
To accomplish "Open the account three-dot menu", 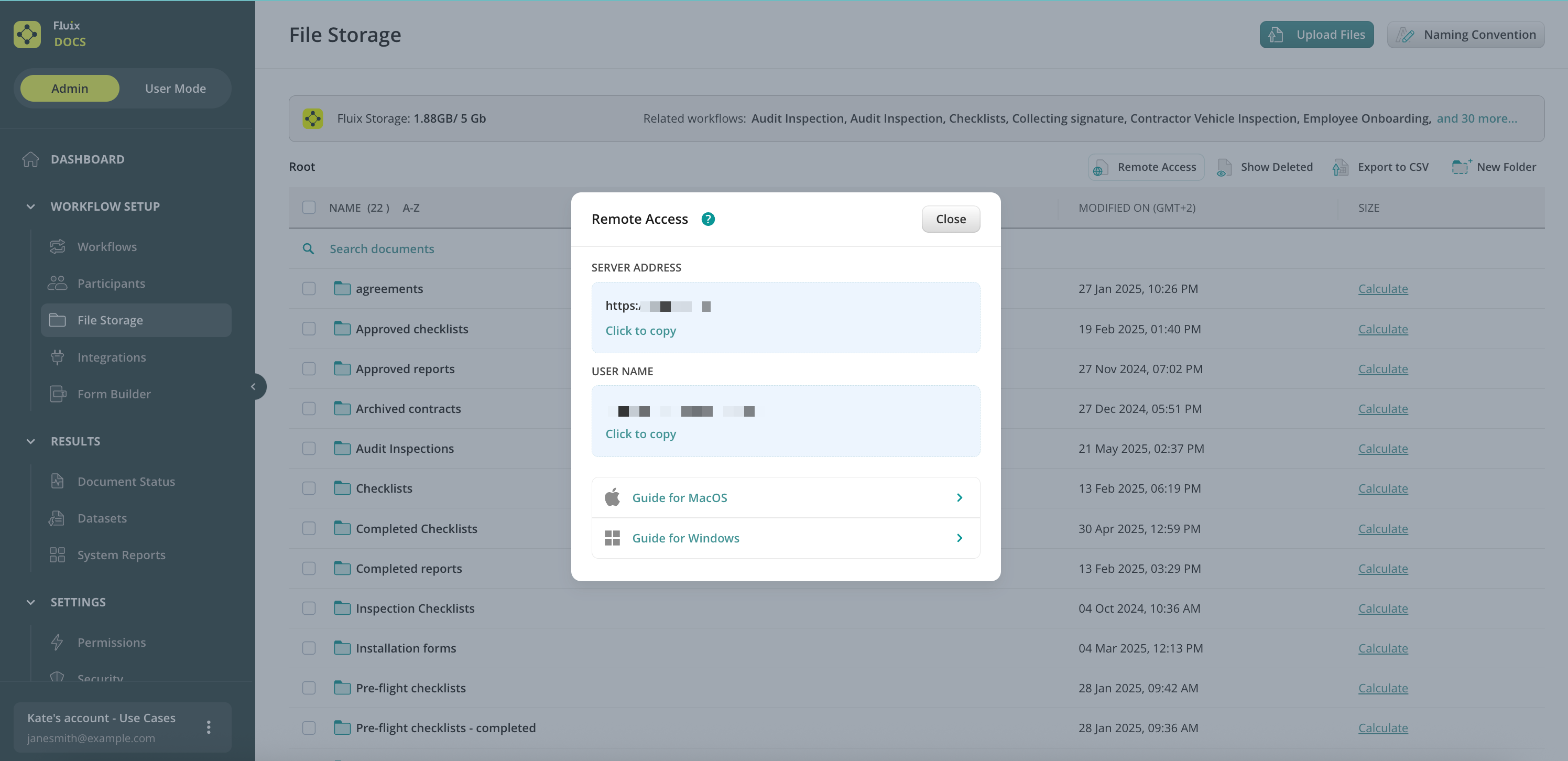I will pos(209,727).
